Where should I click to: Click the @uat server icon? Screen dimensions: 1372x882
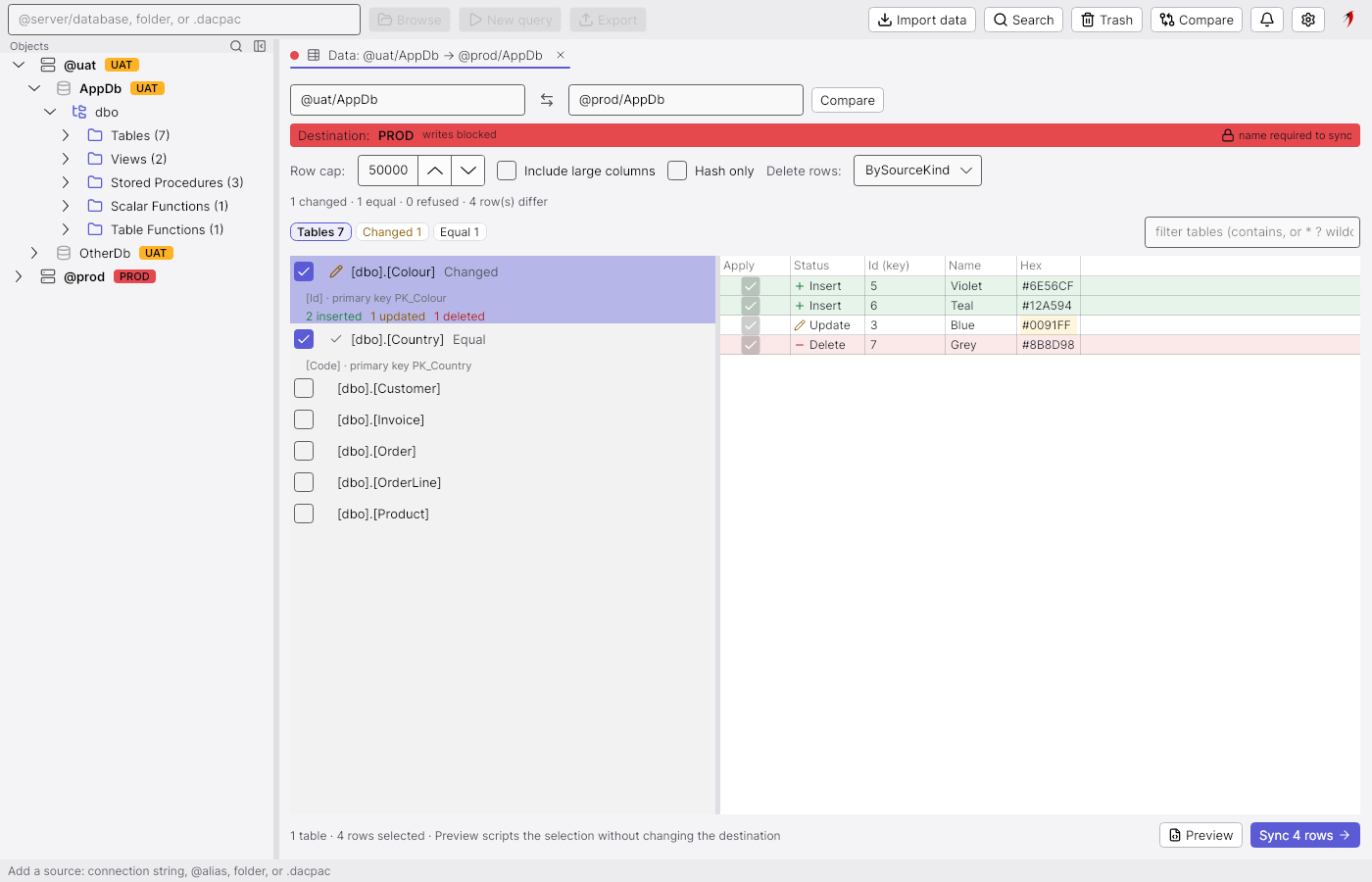[48, 65]
